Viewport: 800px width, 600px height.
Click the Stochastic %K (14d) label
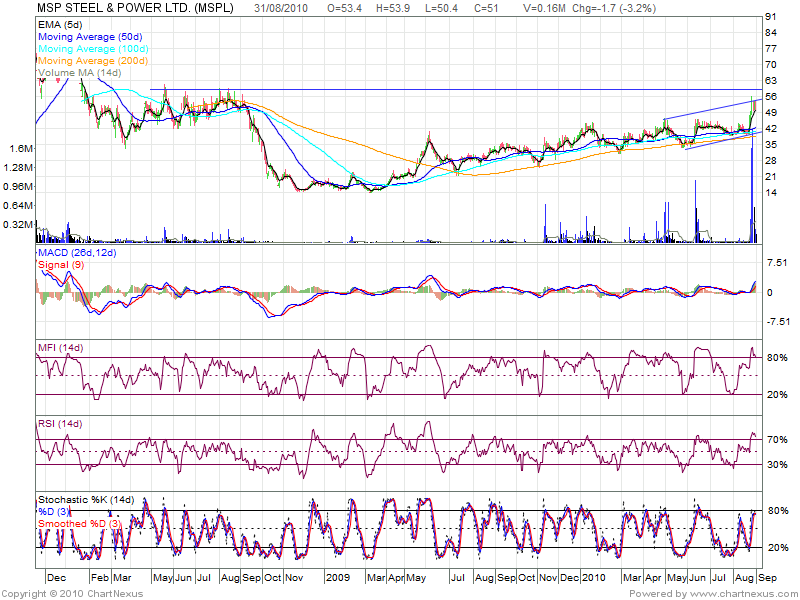tap(85, 498)
